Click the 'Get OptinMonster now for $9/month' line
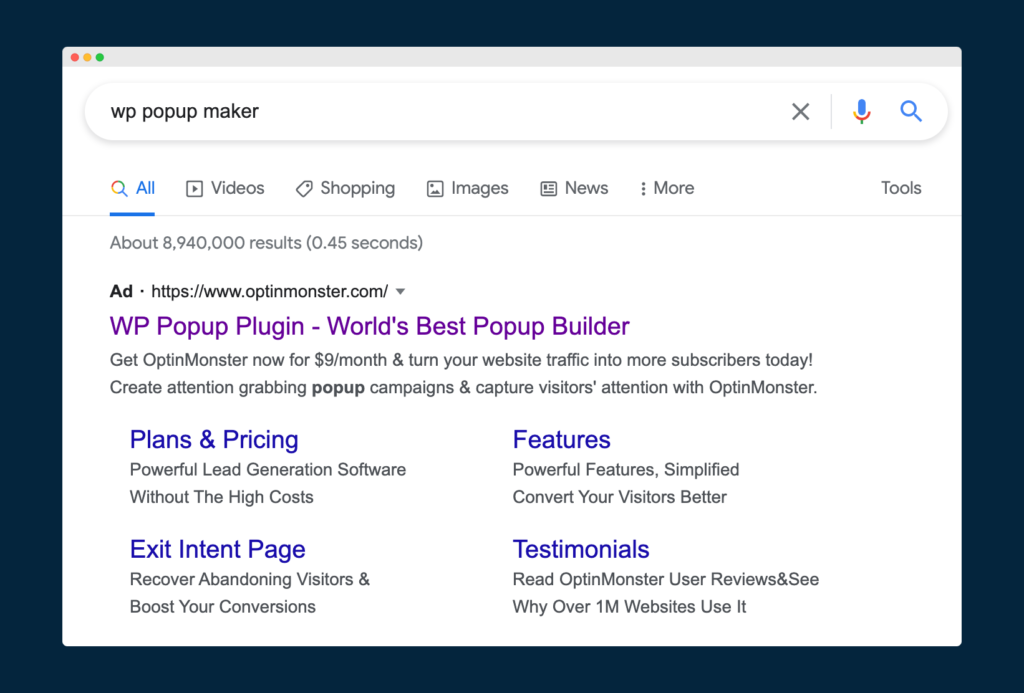The image size is (1024, 693). 461,360
